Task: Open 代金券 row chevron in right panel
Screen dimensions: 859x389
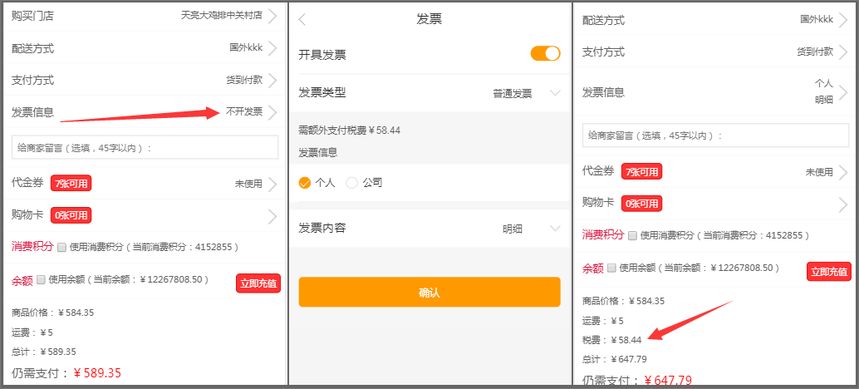Action: [843, 172]
